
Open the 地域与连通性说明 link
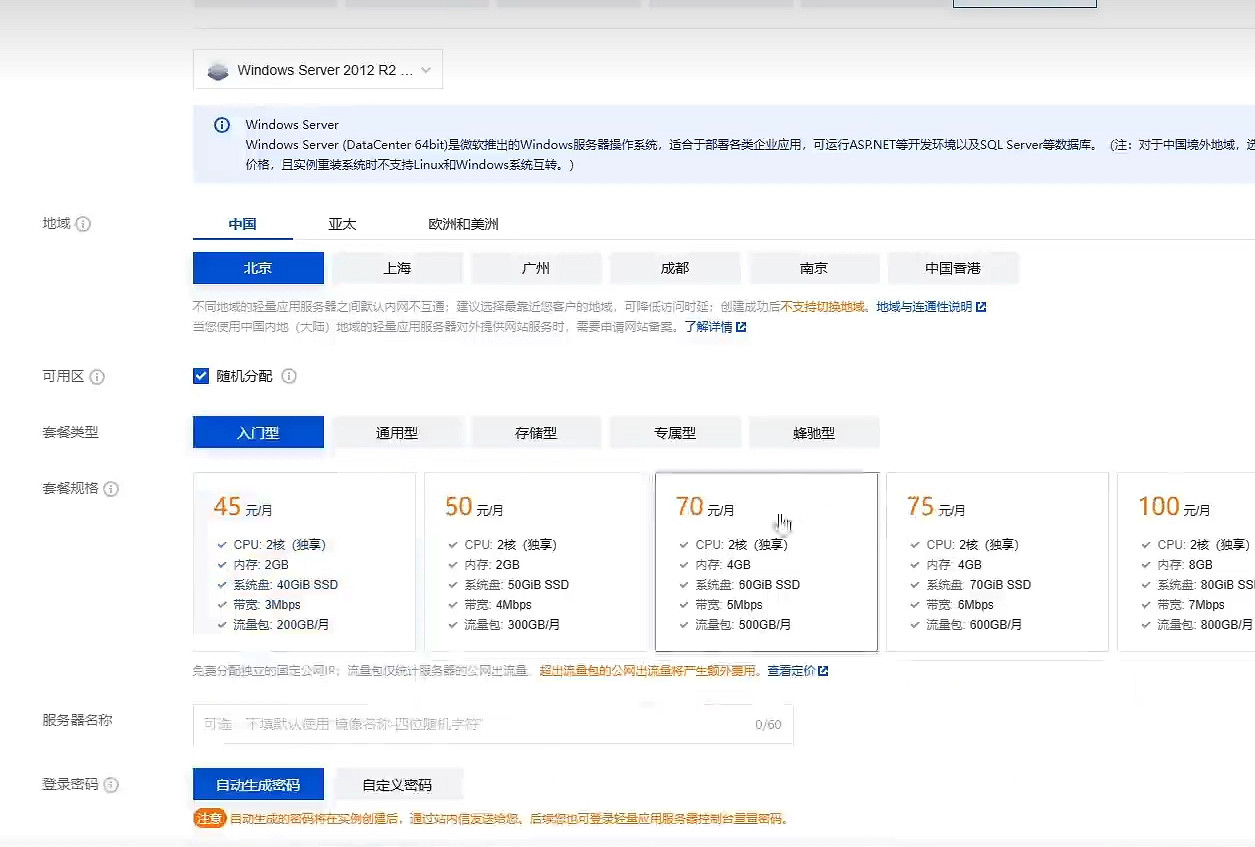point(924,307)
